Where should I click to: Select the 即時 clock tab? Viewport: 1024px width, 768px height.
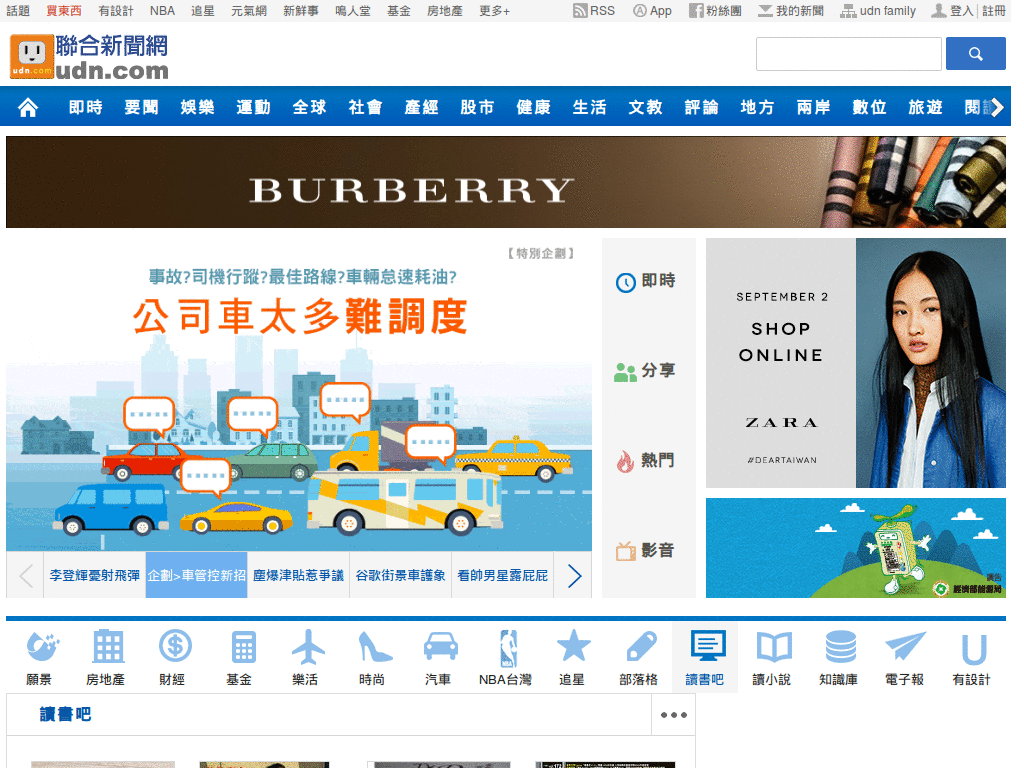click(648, 281)
